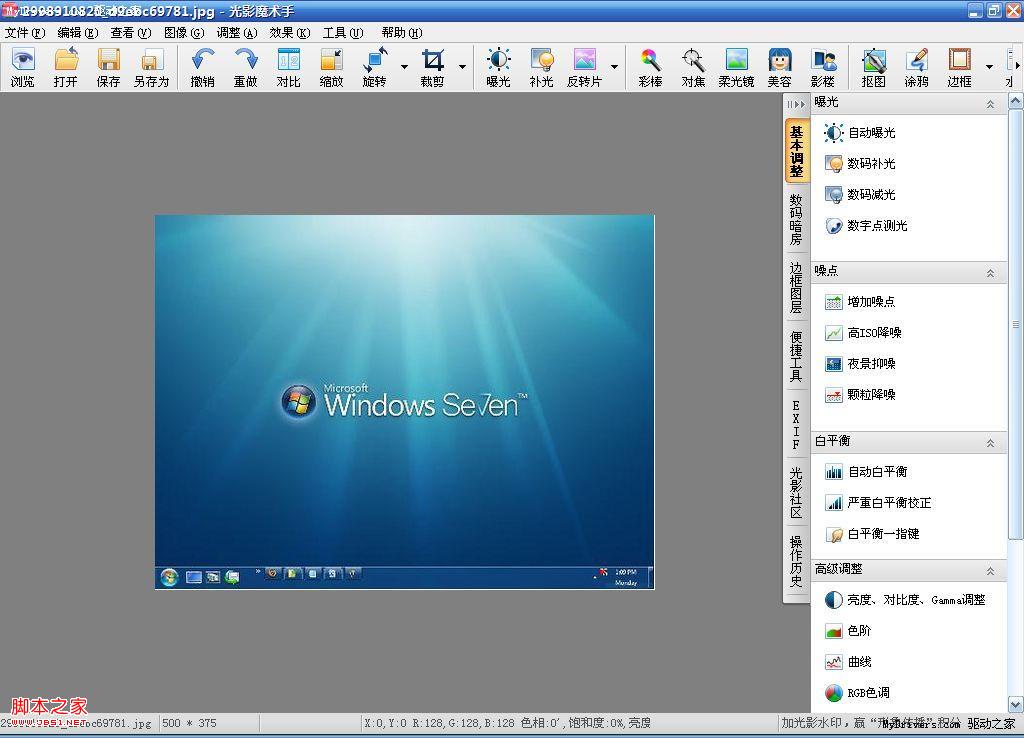The width and height of the screenshot is (1024, 738).
Task: Open the 工具(U) menu
Action: pyautogui.click(x=343, y=33)
